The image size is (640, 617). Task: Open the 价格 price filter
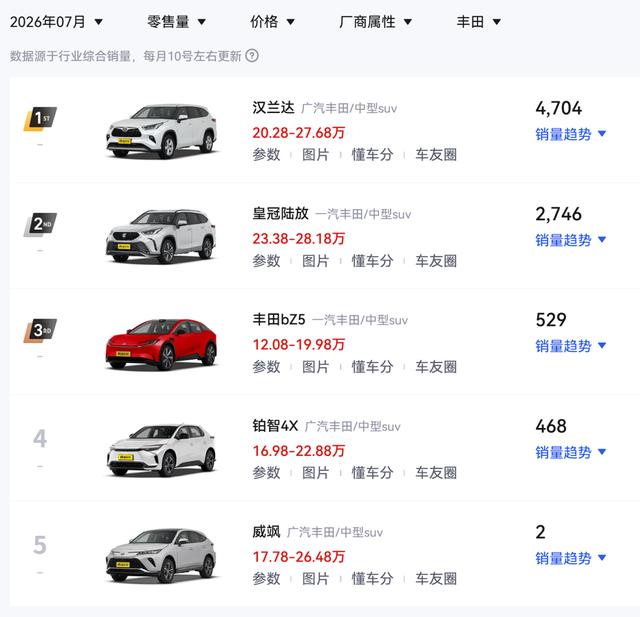272,22
